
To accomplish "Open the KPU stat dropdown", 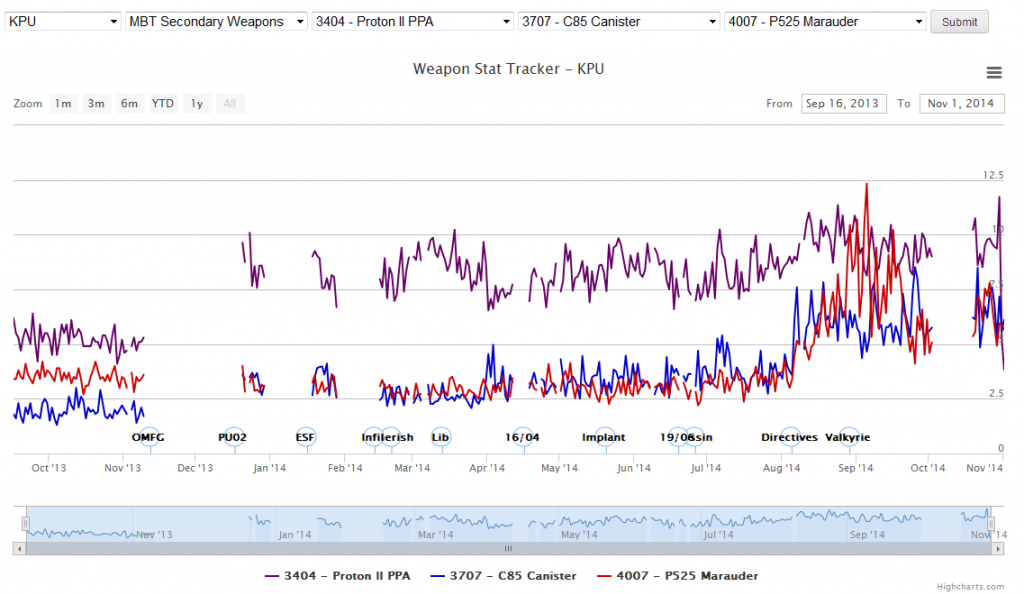I will click(62, 21).
